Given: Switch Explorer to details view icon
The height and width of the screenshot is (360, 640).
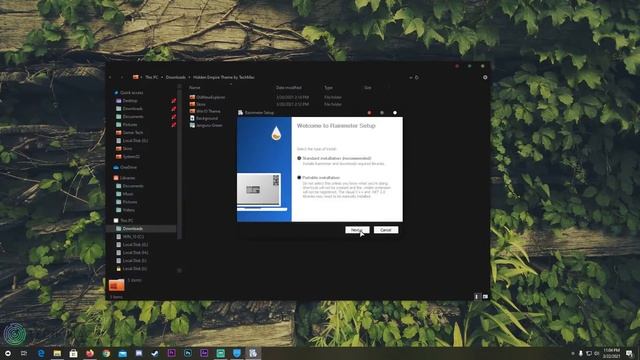Looking at the screenshot, I should coord(477,297).
